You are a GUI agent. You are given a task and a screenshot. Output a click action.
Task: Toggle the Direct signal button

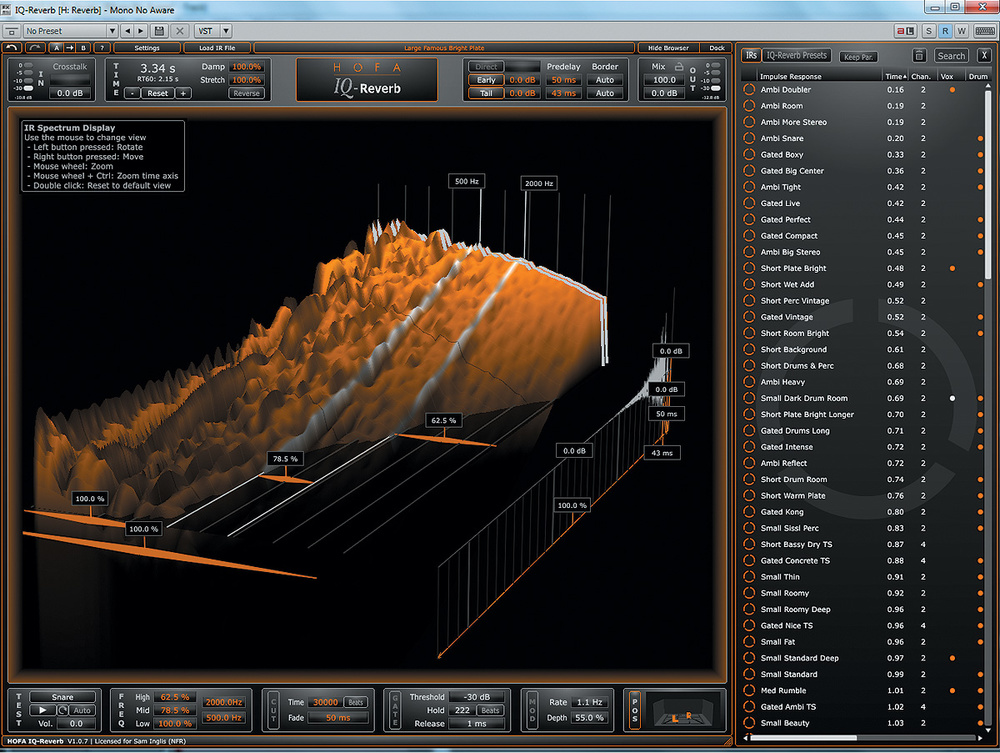point(486,66)
